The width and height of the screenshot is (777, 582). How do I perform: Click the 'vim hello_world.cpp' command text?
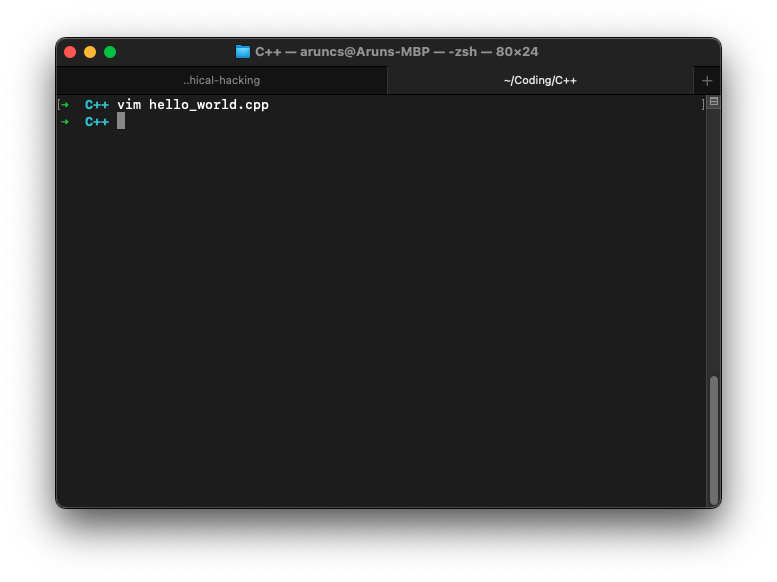point(193,105)
